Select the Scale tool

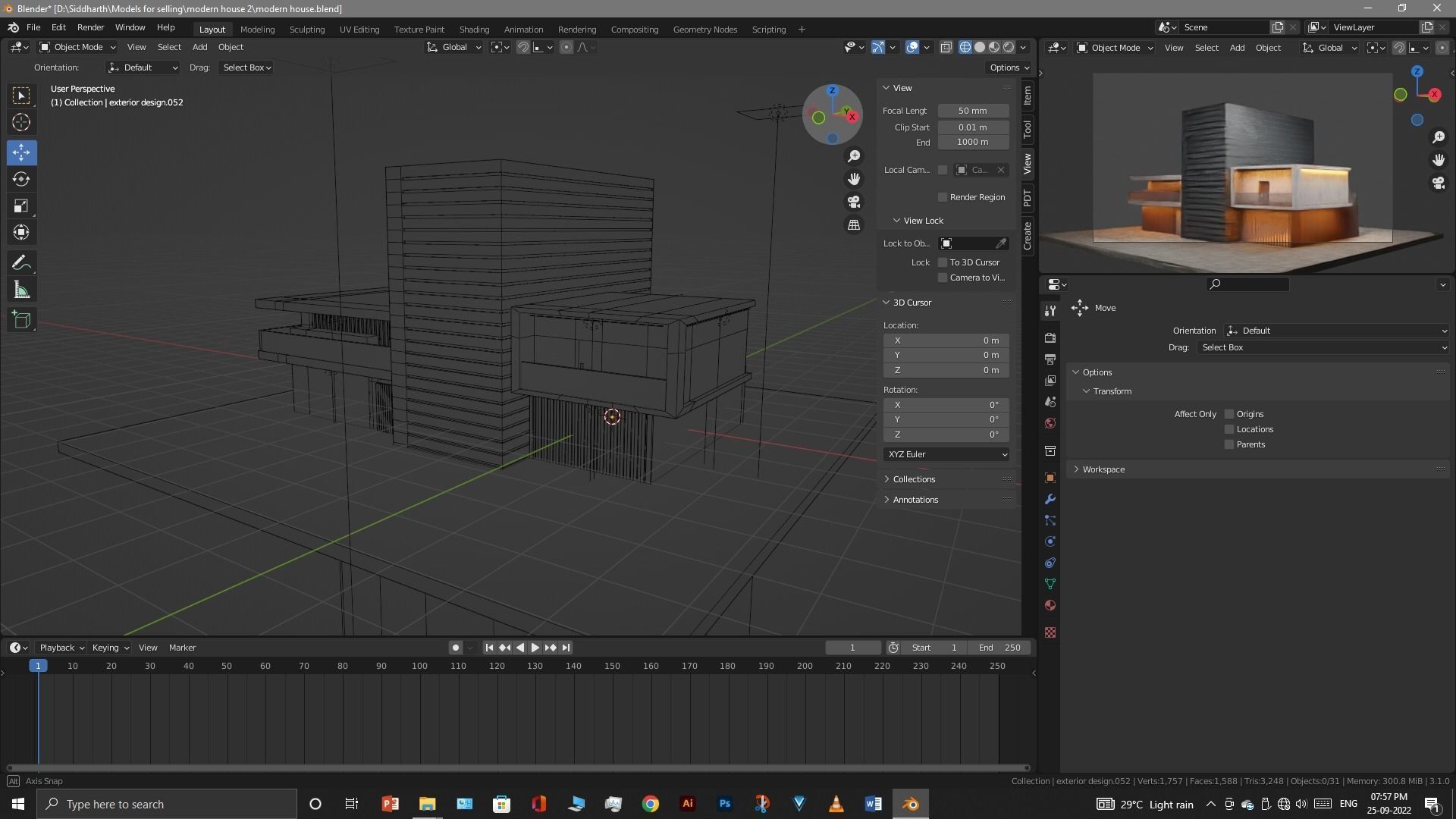(x=21, y=206)
